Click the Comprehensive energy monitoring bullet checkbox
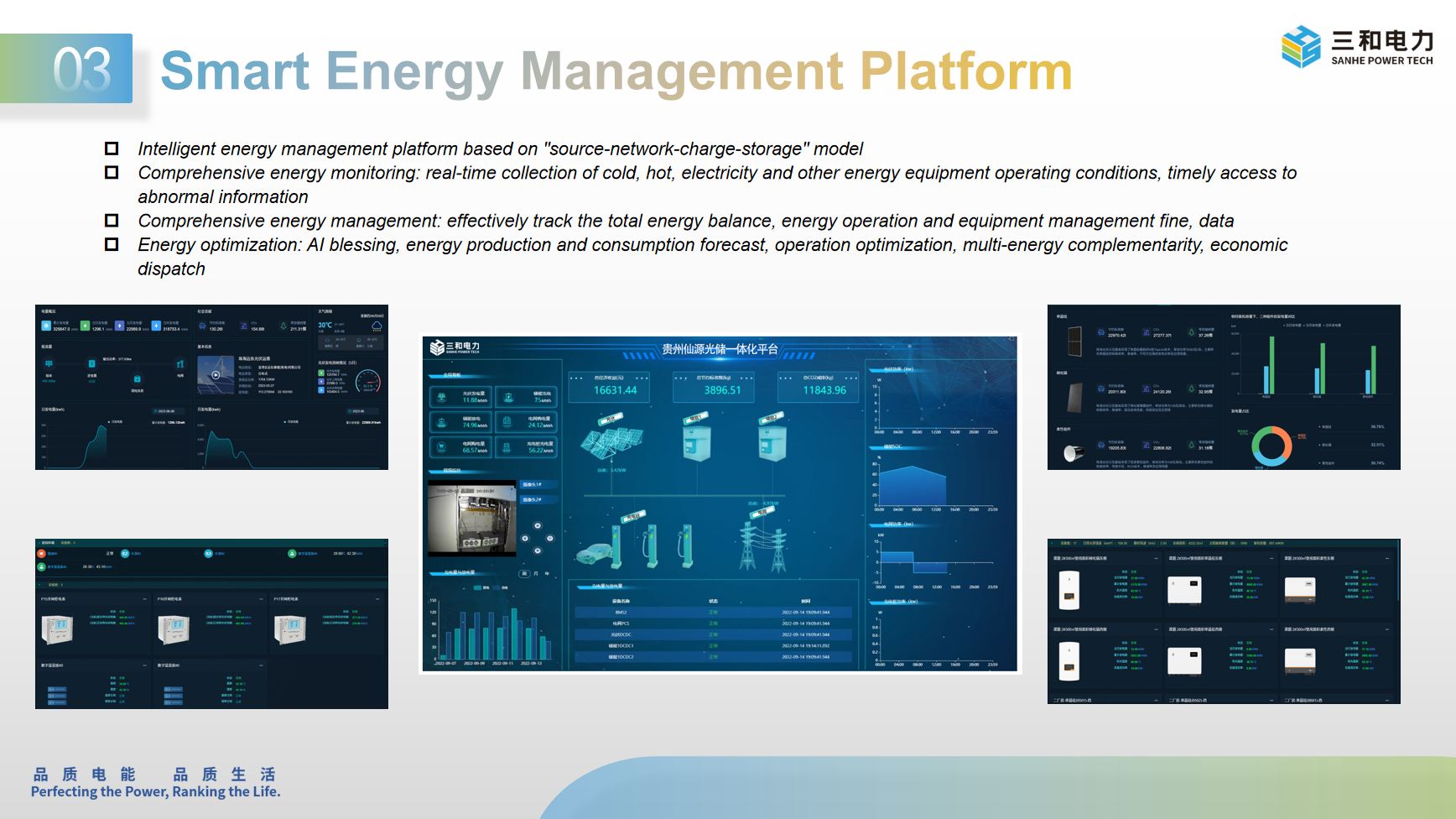 112,172
